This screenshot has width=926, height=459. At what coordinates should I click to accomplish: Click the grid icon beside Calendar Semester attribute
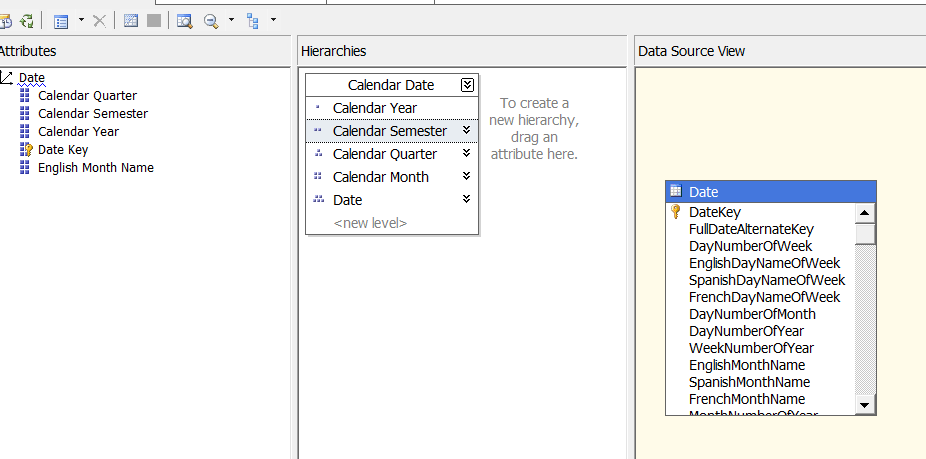24,113
